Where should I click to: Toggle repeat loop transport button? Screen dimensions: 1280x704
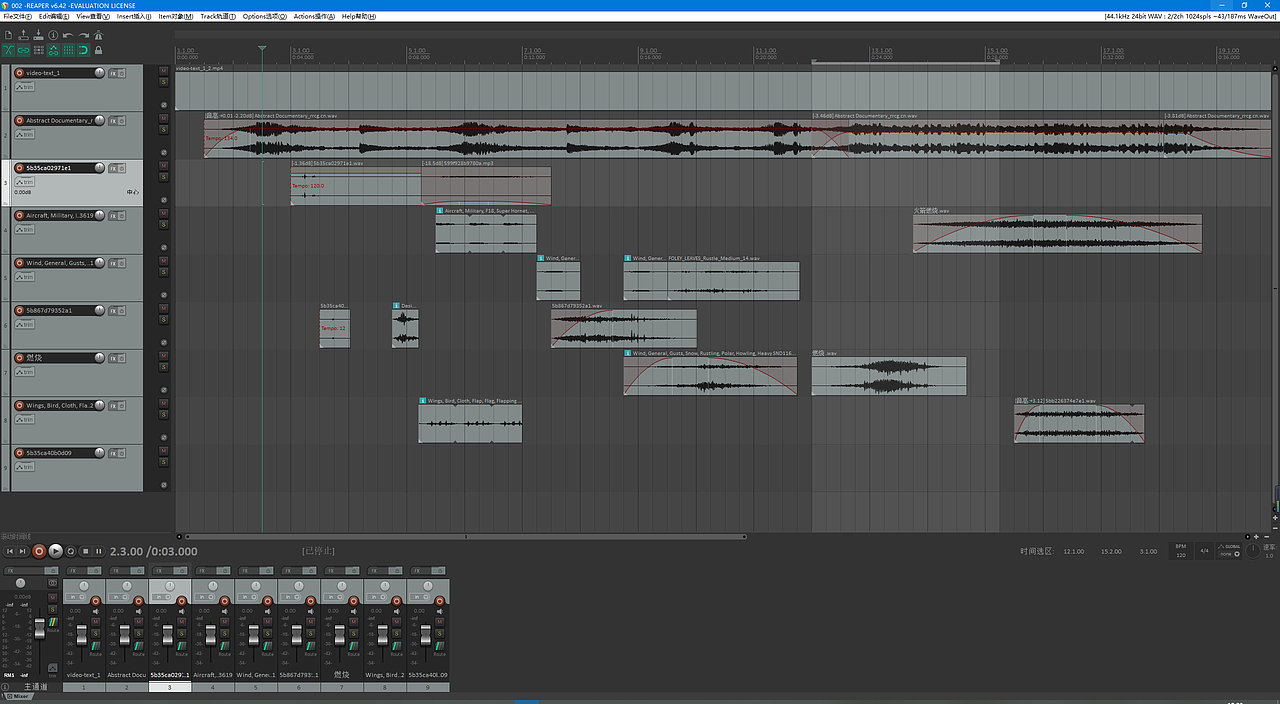[71, 551]
